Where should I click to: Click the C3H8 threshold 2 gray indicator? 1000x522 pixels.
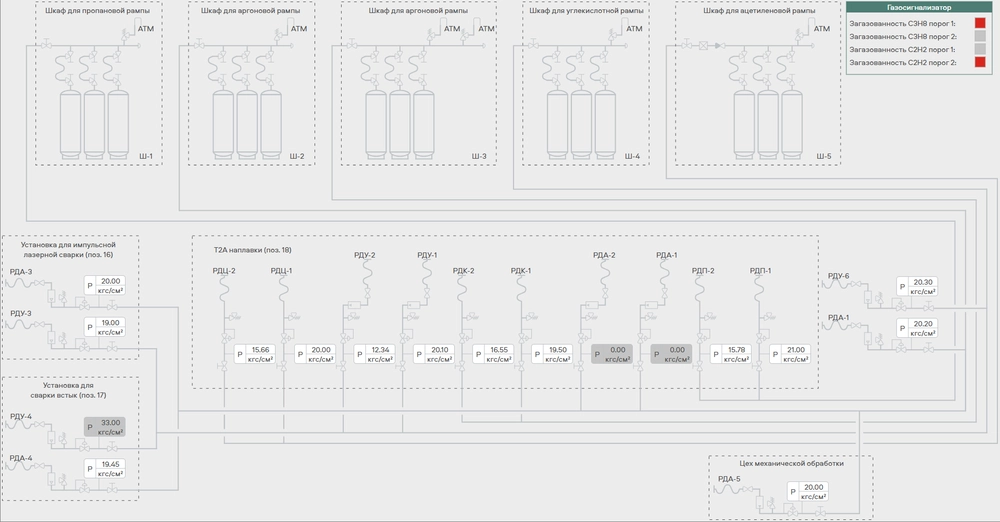(980, 36)
